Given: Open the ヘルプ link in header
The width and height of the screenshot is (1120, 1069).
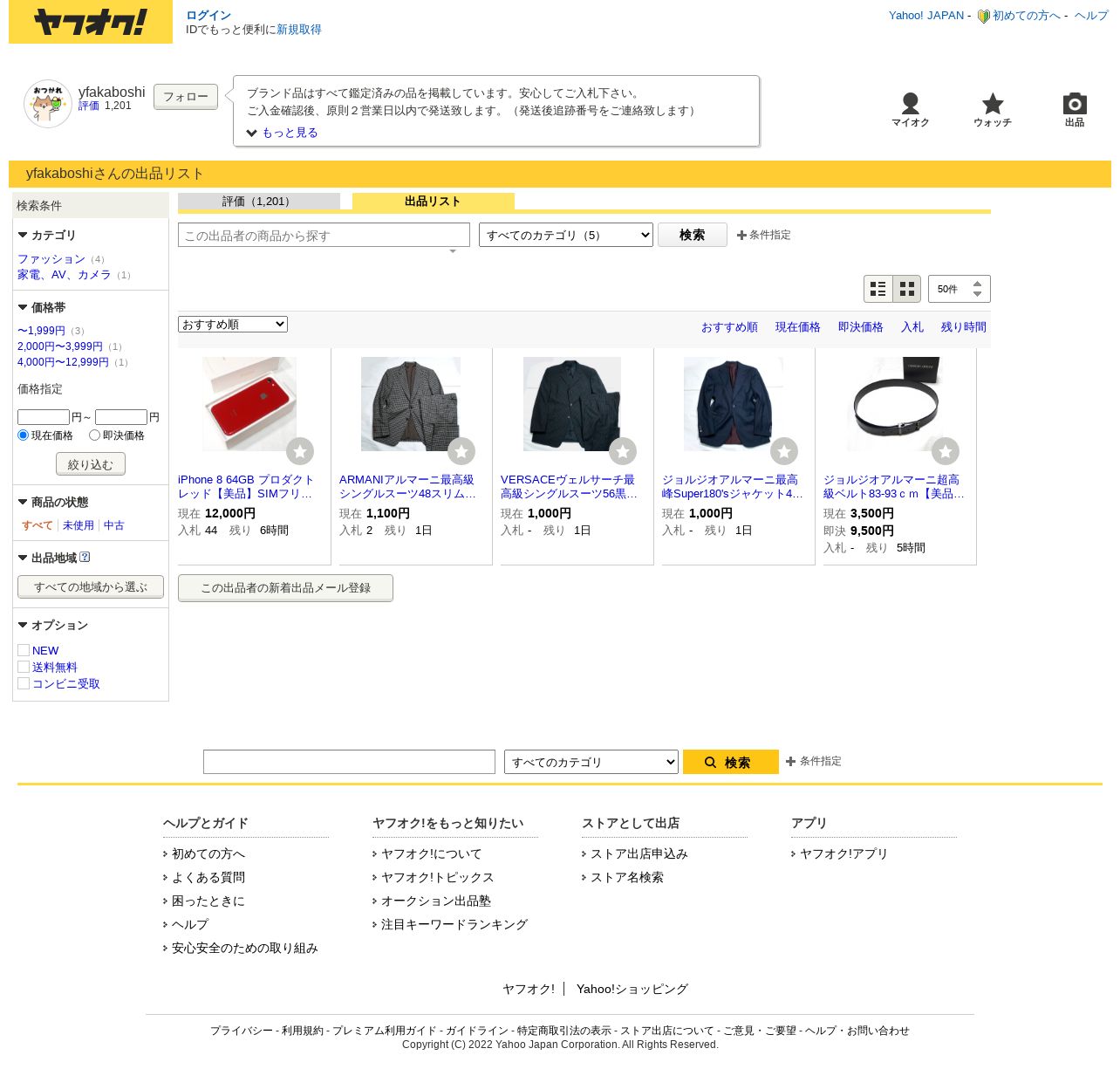Looking at the screenshot, I should tap(1091, 16).
